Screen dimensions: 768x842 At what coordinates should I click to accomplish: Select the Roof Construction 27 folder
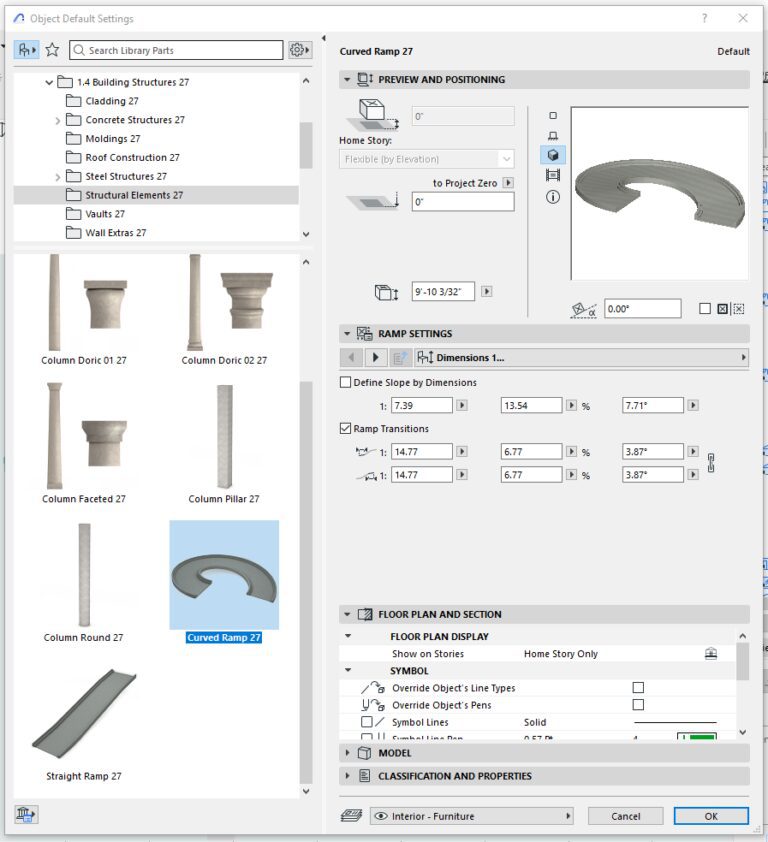(132, 157)
